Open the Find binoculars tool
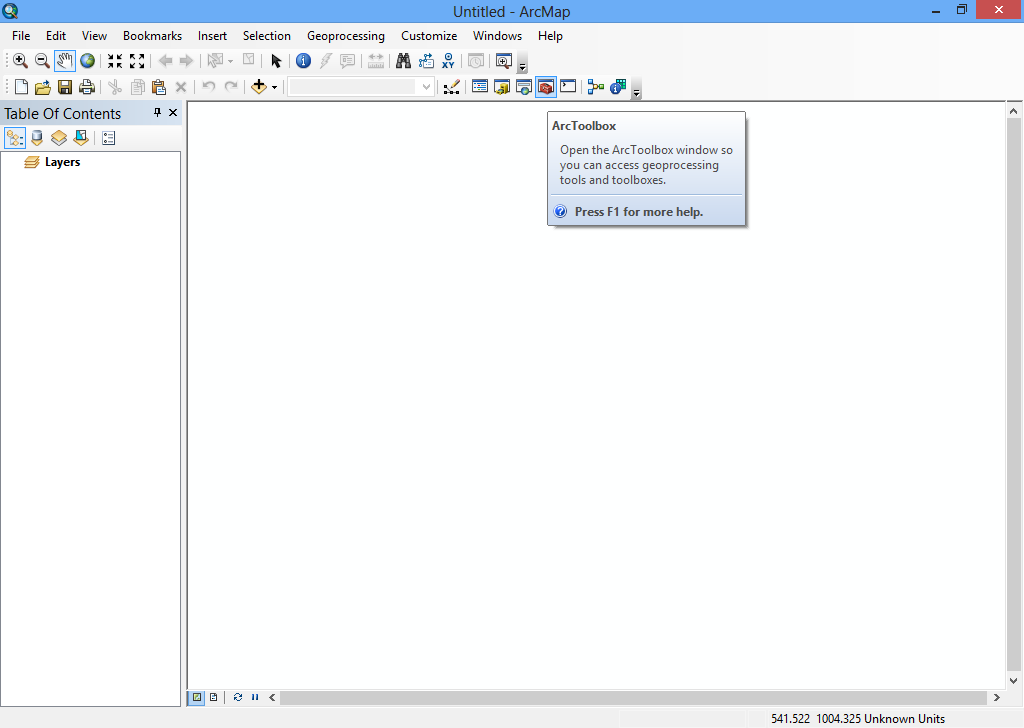Screen dimensions: 1024x728 tap(404, 61)
